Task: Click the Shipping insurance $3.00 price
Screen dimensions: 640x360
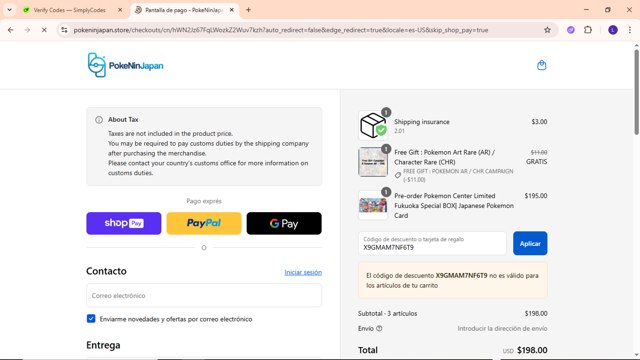Action: point(539,122)
